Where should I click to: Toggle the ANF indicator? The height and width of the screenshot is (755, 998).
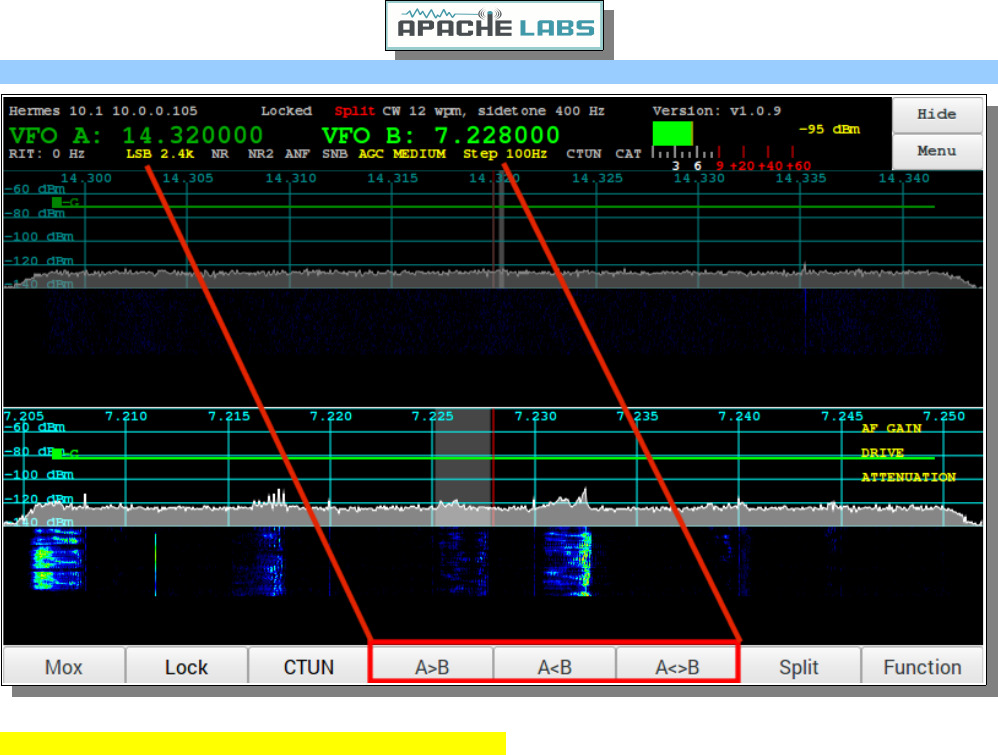coord(297,154)
